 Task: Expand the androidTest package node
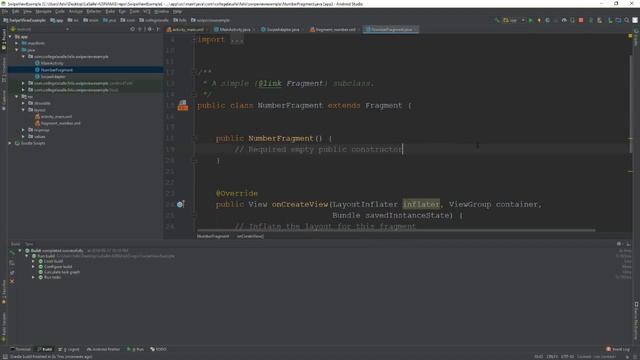coord(23,83)
